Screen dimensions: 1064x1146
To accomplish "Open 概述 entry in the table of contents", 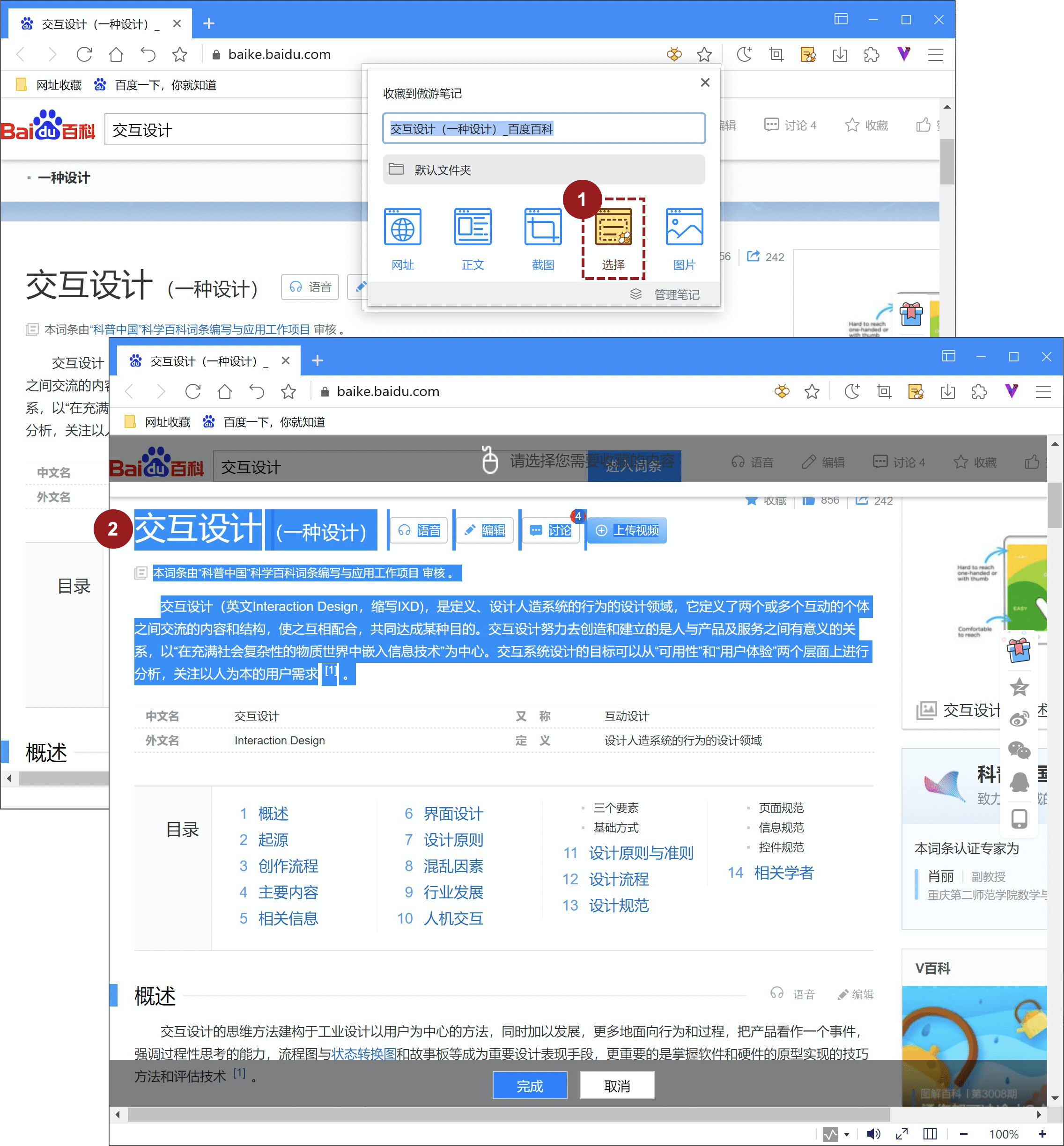I will click(273, 813).
